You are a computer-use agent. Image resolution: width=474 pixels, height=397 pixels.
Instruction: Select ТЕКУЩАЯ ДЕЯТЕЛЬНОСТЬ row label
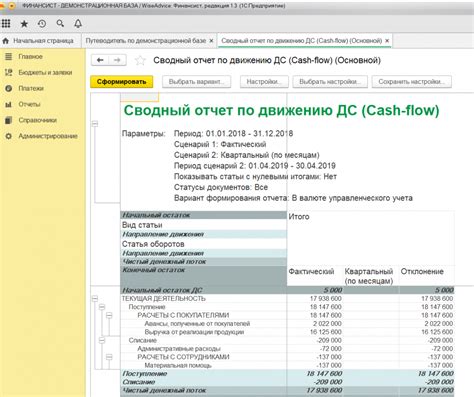[x=164, y=299]
